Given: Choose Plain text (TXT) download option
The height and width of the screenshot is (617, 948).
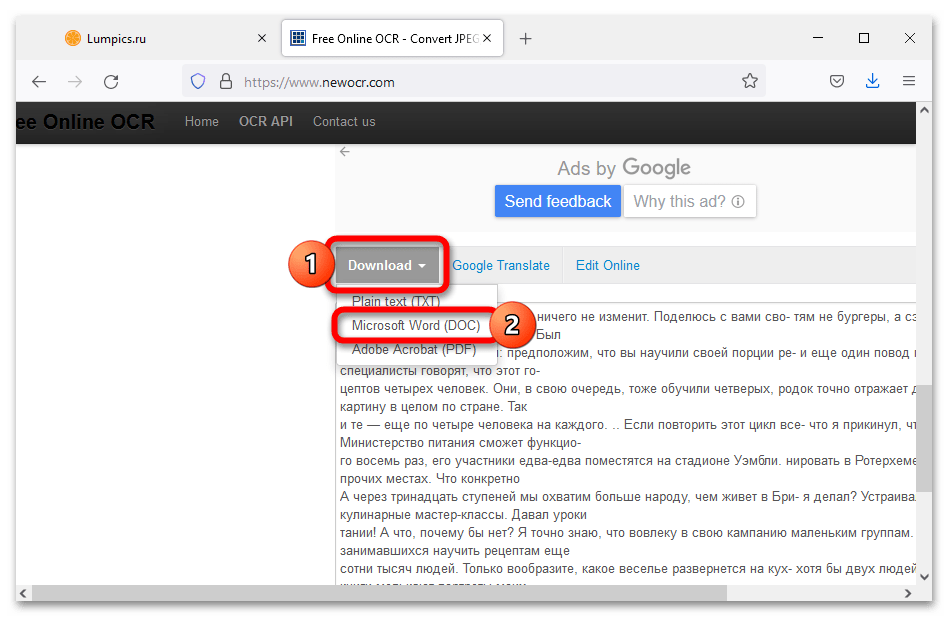Looking at the screenshot, I should coord(396,302).
